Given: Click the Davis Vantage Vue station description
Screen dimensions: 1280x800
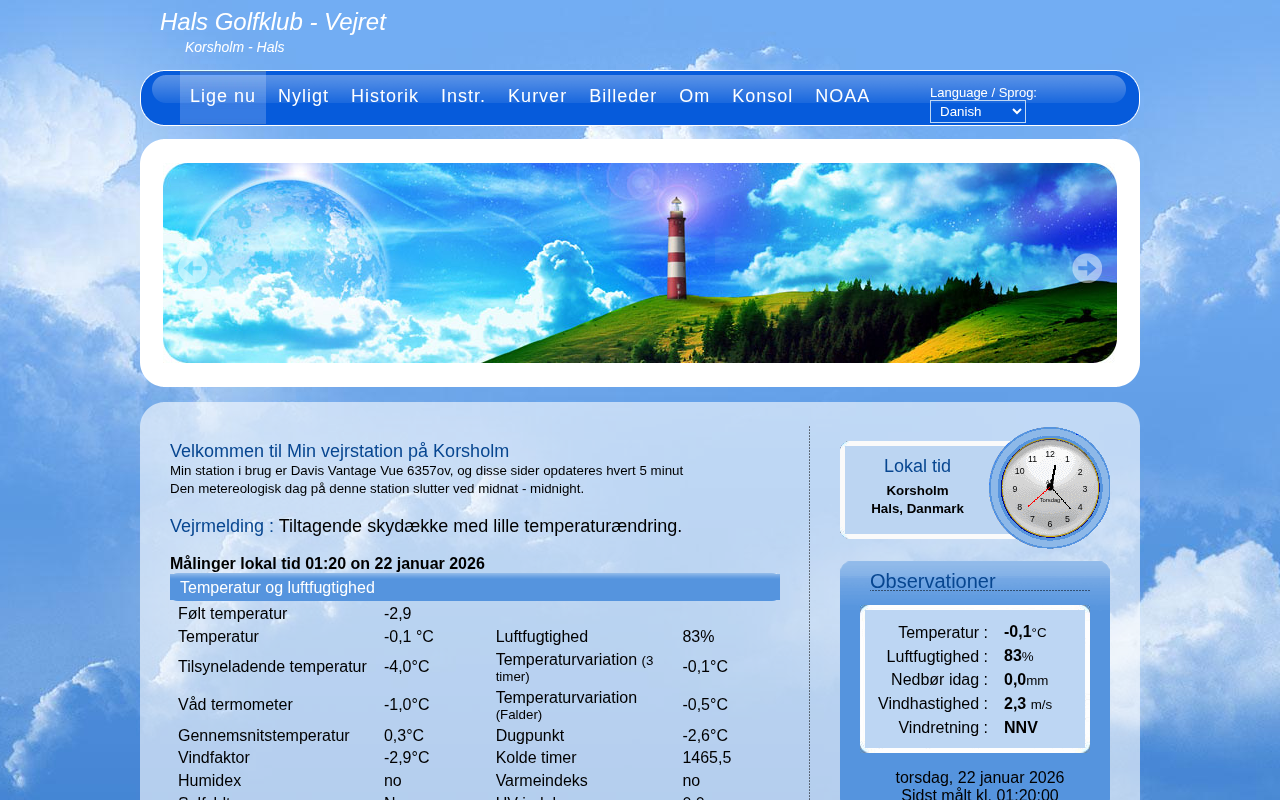Looking at the screenshot, I should click(426, 471).
